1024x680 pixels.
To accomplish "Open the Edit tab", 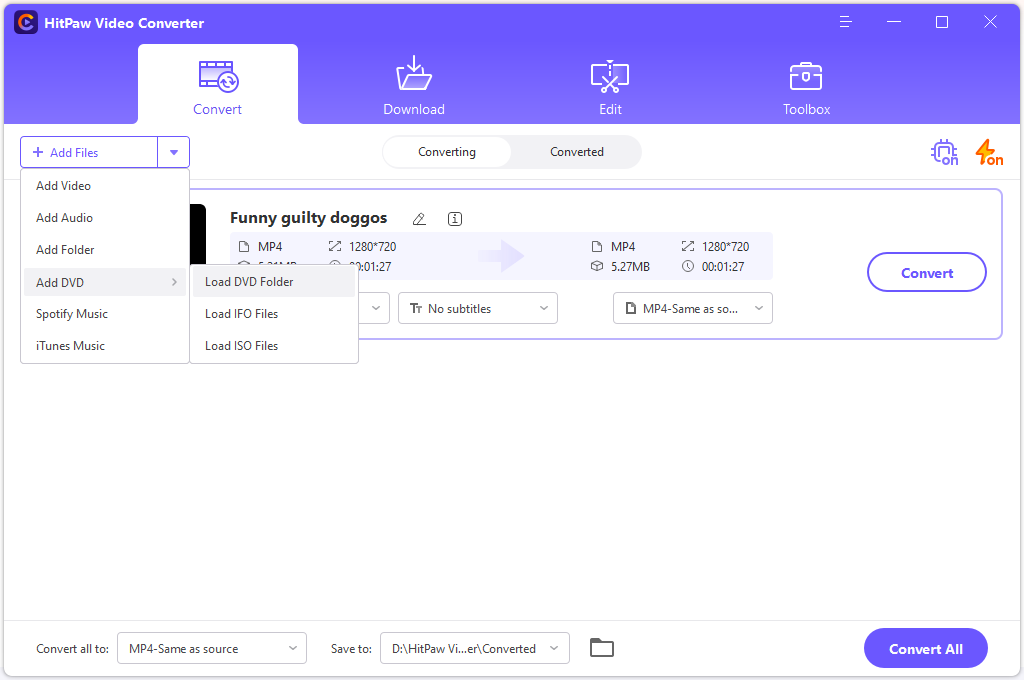I will 610,85.
